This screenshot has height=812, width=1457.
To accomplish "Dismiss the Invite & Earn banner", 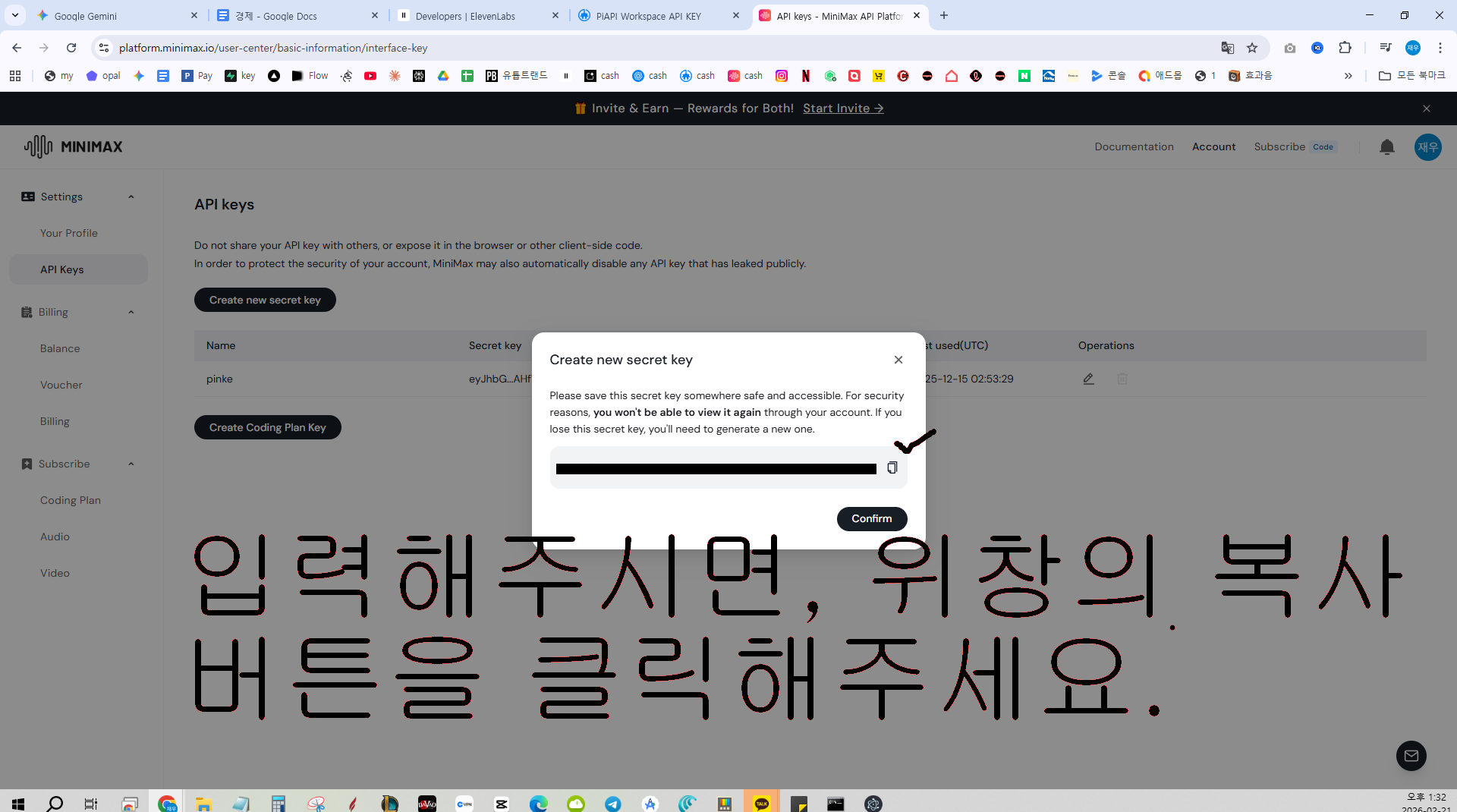I will pos(1427,109).
